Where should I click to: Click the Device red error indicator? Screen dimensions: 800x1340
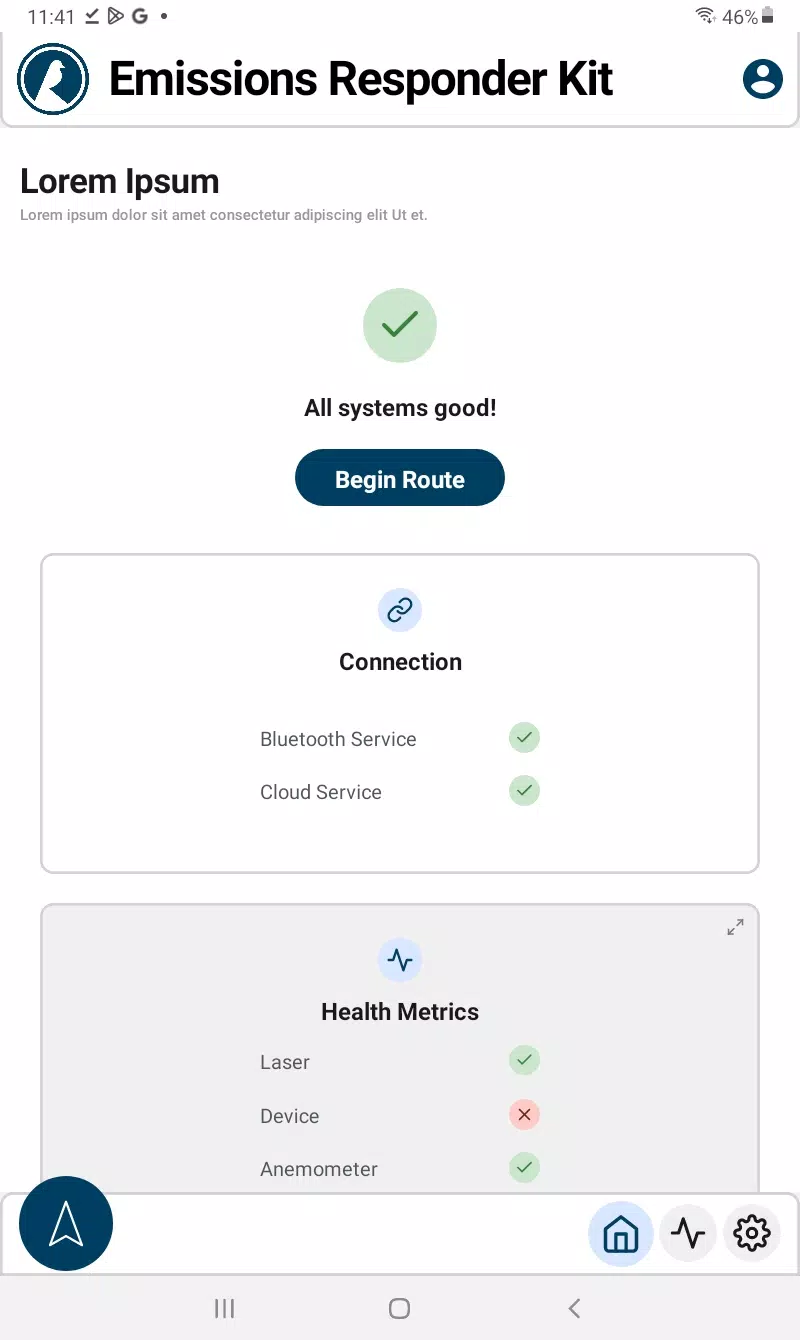[524, 1114]
